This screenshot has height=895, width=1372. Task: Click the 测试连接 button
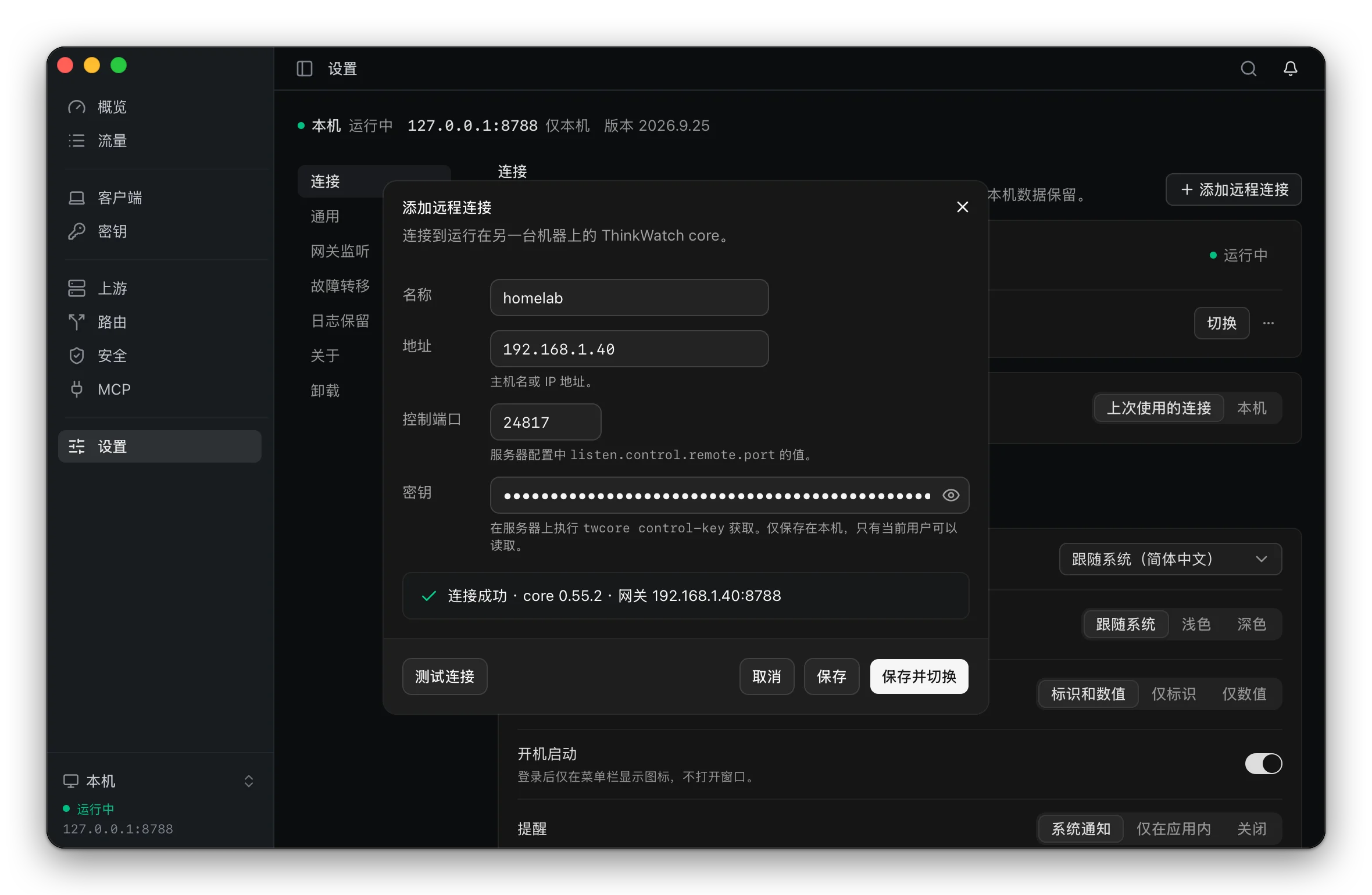445,676
